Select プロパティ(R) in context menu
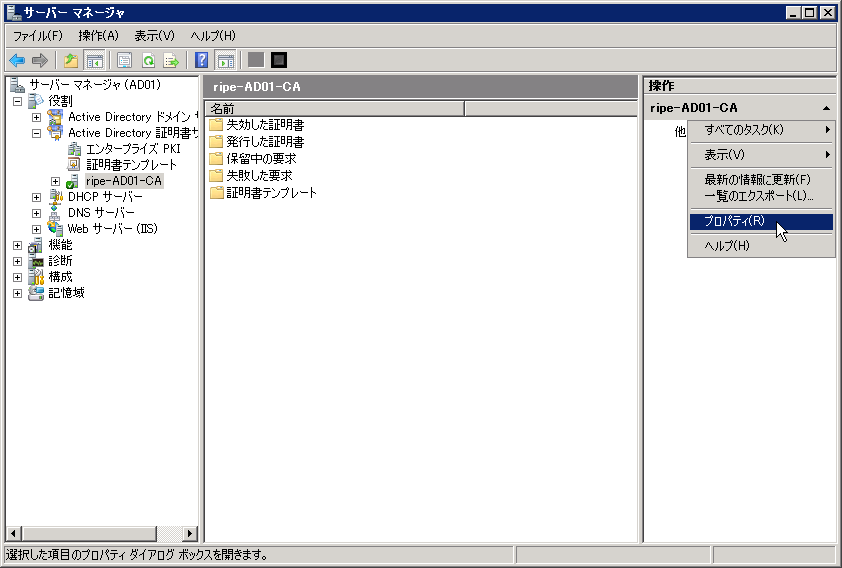The width and height of the screenshot is (842, 568). click(x=761, y=221)
